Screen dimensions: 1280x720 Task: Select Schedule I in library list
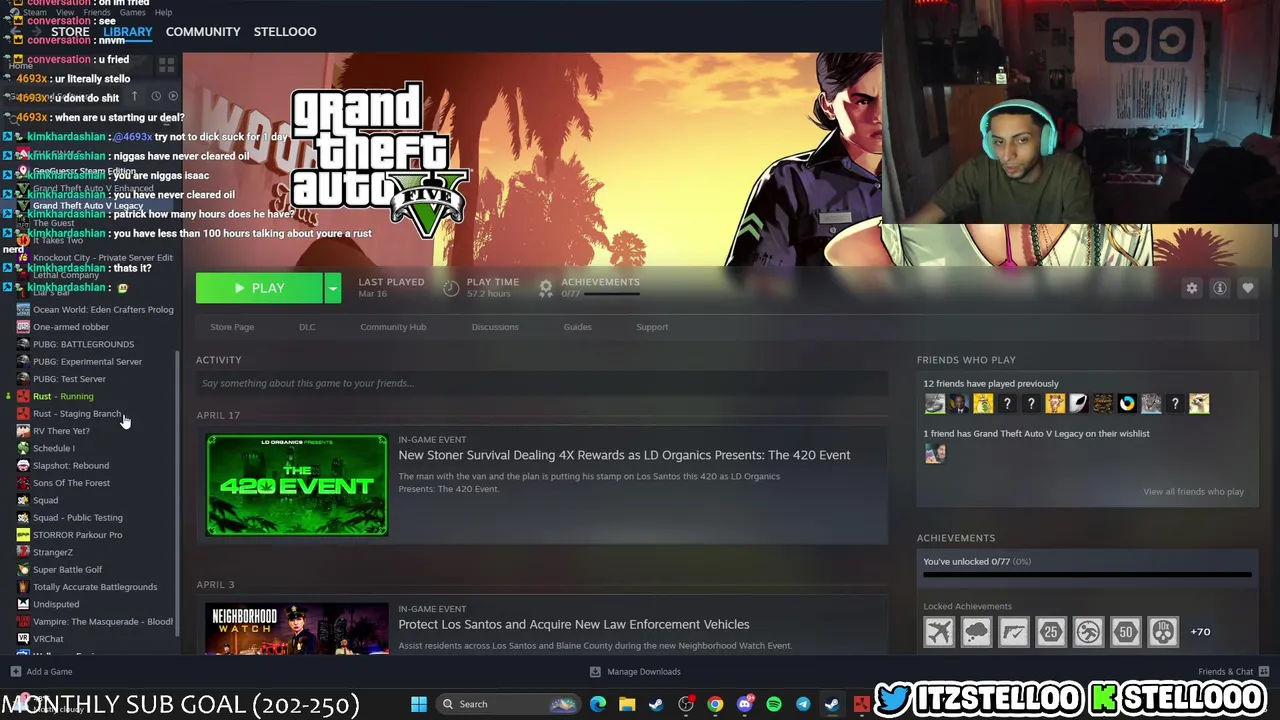(53, 449)
